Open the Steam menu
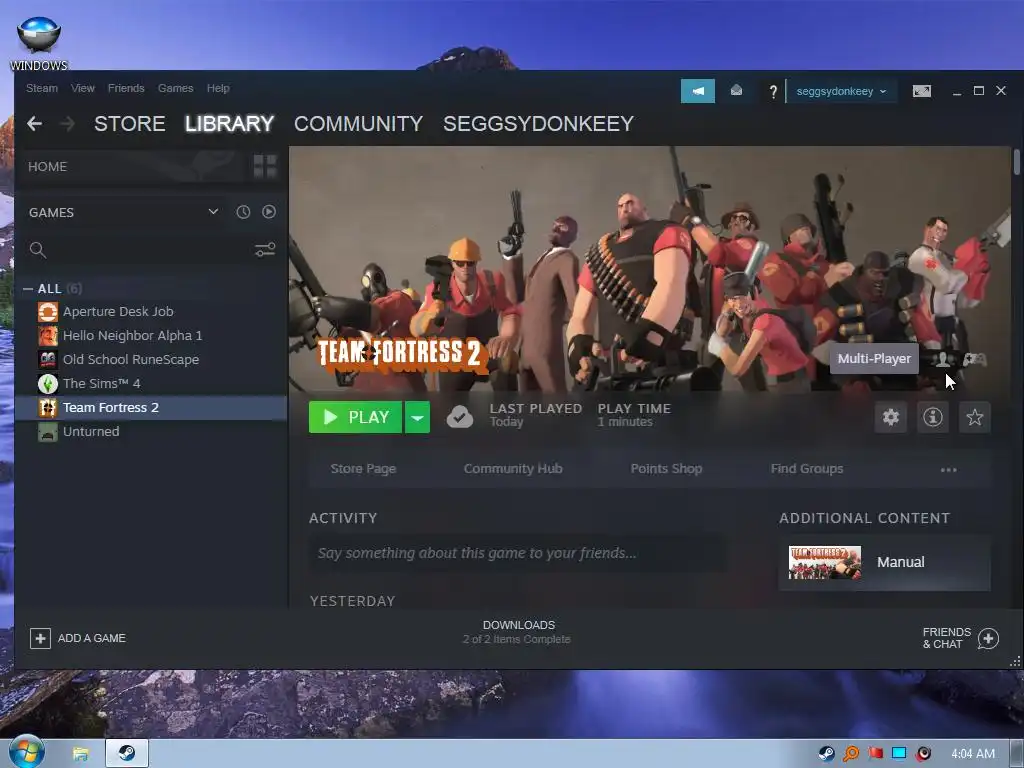The height and width of the screenshot is (768, 1024). click(x=42, y=88)
